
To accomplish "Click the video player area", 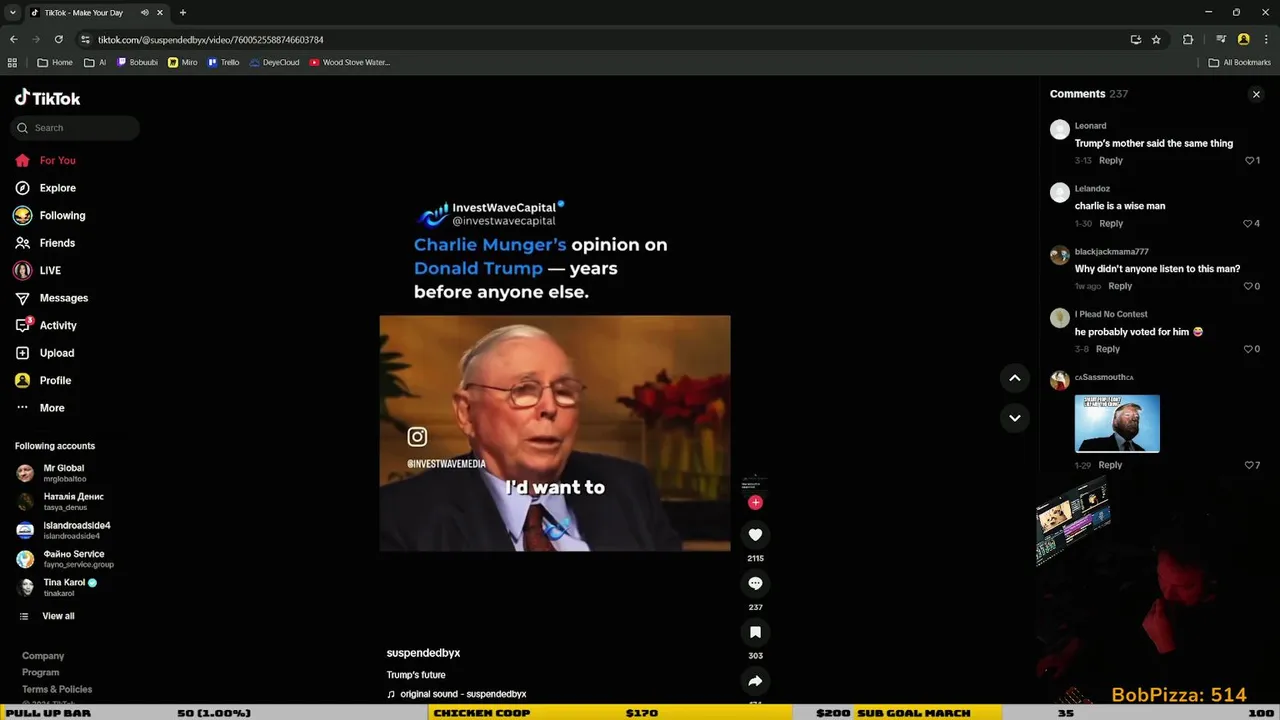I will tap(555, 433).
